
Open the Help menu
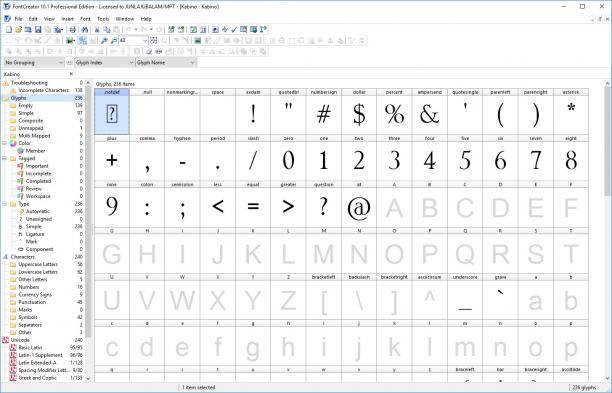pos(146,19)
